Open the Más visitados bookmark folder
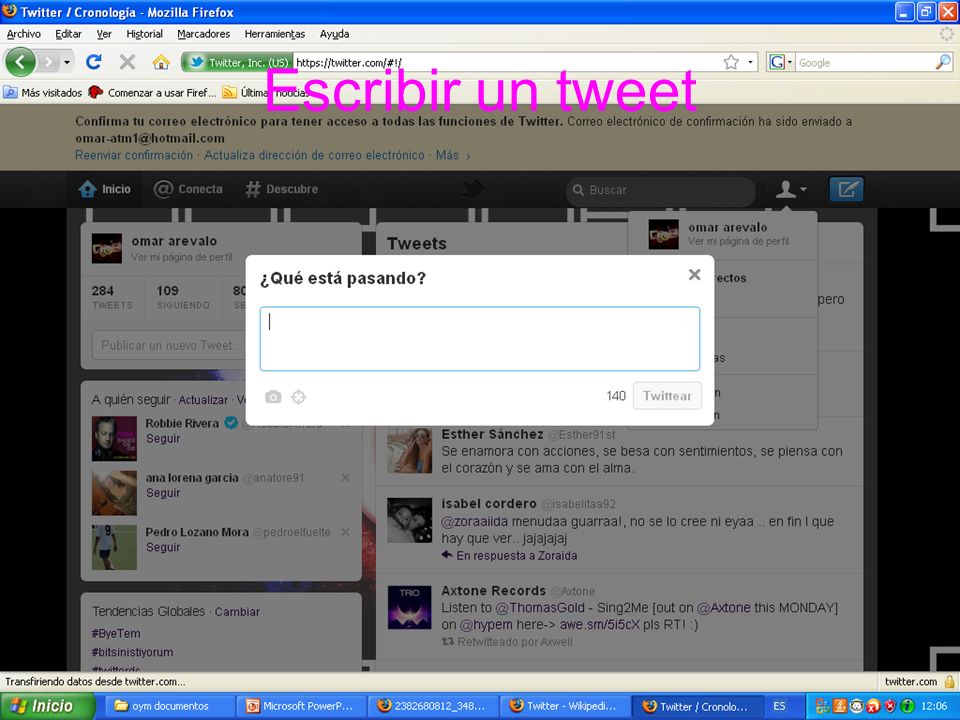Screen dimensions: 960x720 [x=43, y=92]
